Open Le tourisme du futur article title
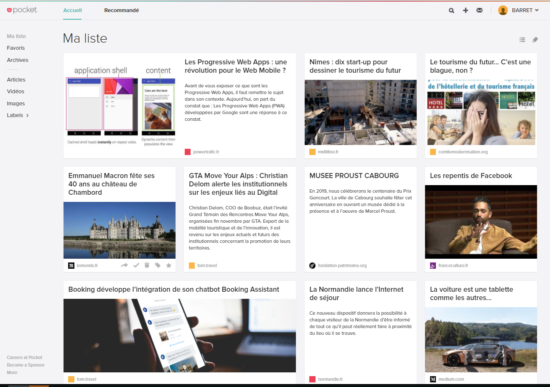Image resolution: width=550 pixels, height=387 pixels. tap(480, 66)
